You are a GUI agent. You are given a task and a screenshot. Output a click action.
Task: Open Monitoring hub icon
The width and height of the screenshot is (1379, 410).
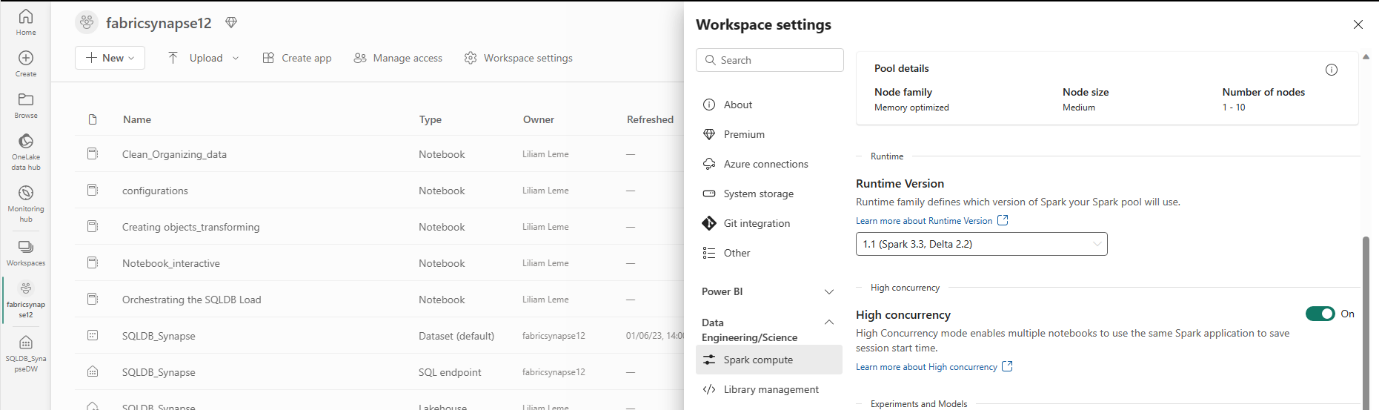point(25,193)
